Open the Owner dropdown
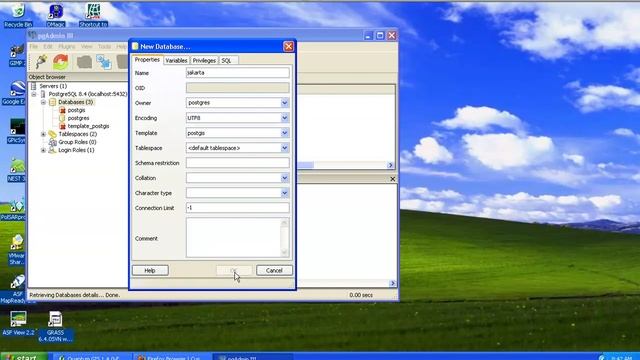The height and width of the screenshot is (360, 640). [284, 103]
